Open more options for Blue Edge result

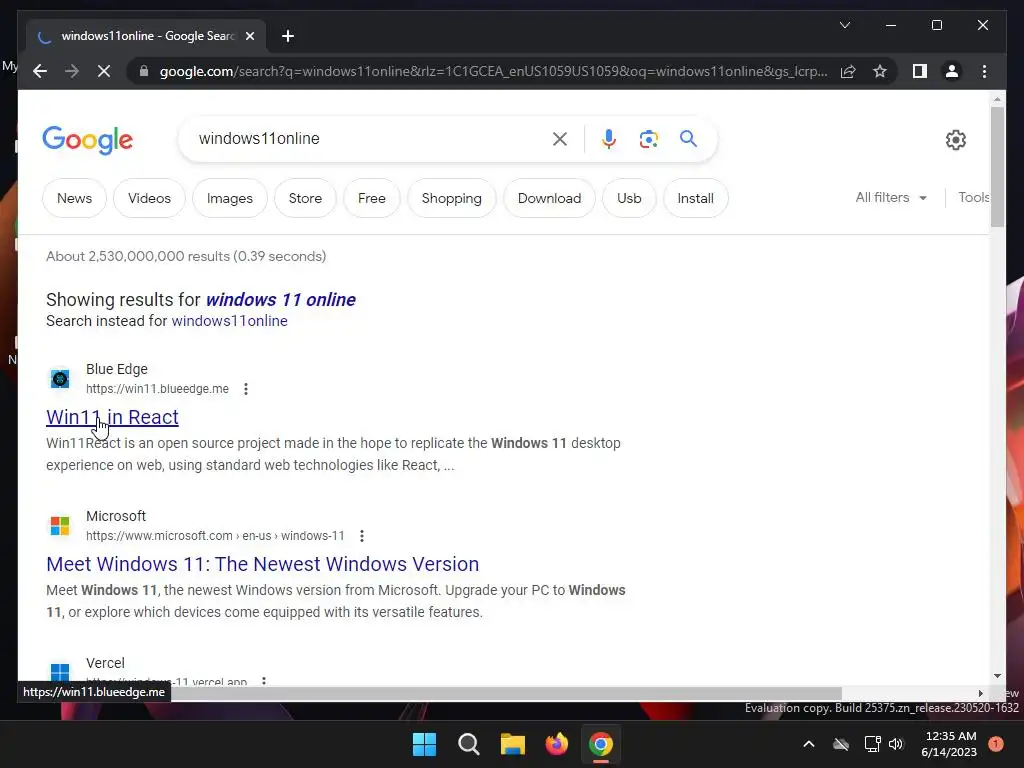tap(246, 389)
